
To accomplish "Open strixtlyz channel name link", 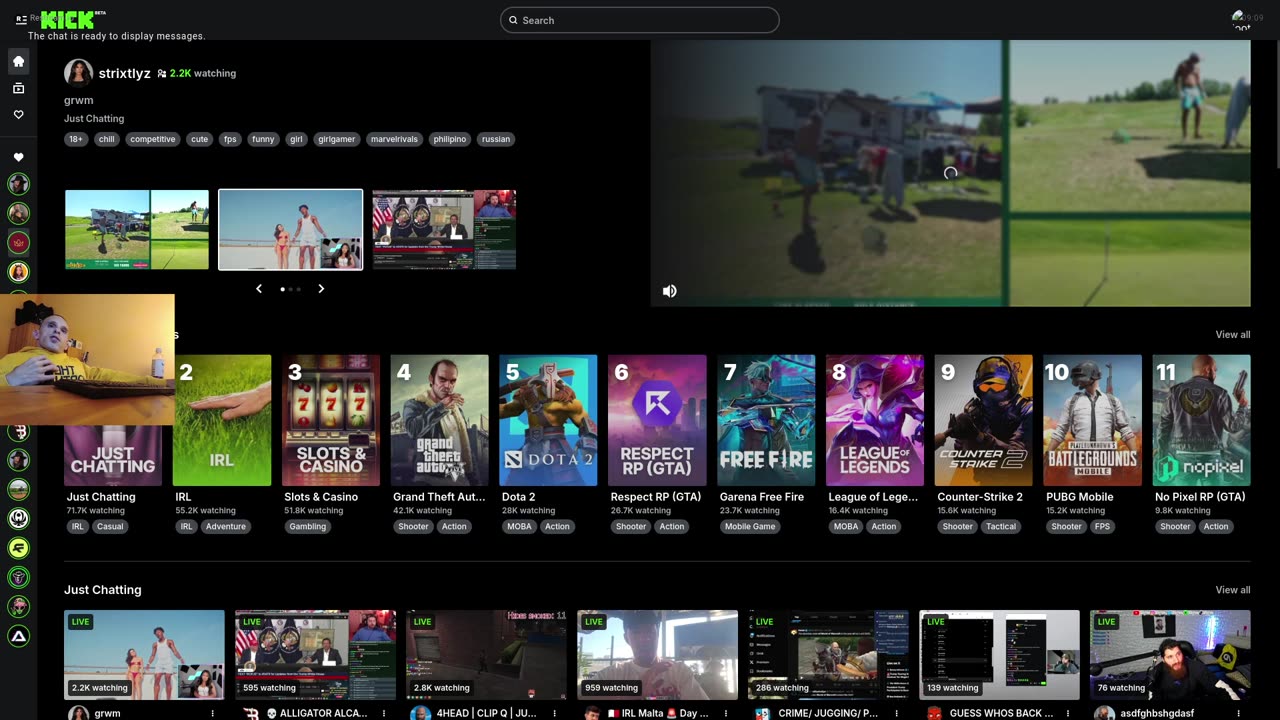I will click(124, 73).
